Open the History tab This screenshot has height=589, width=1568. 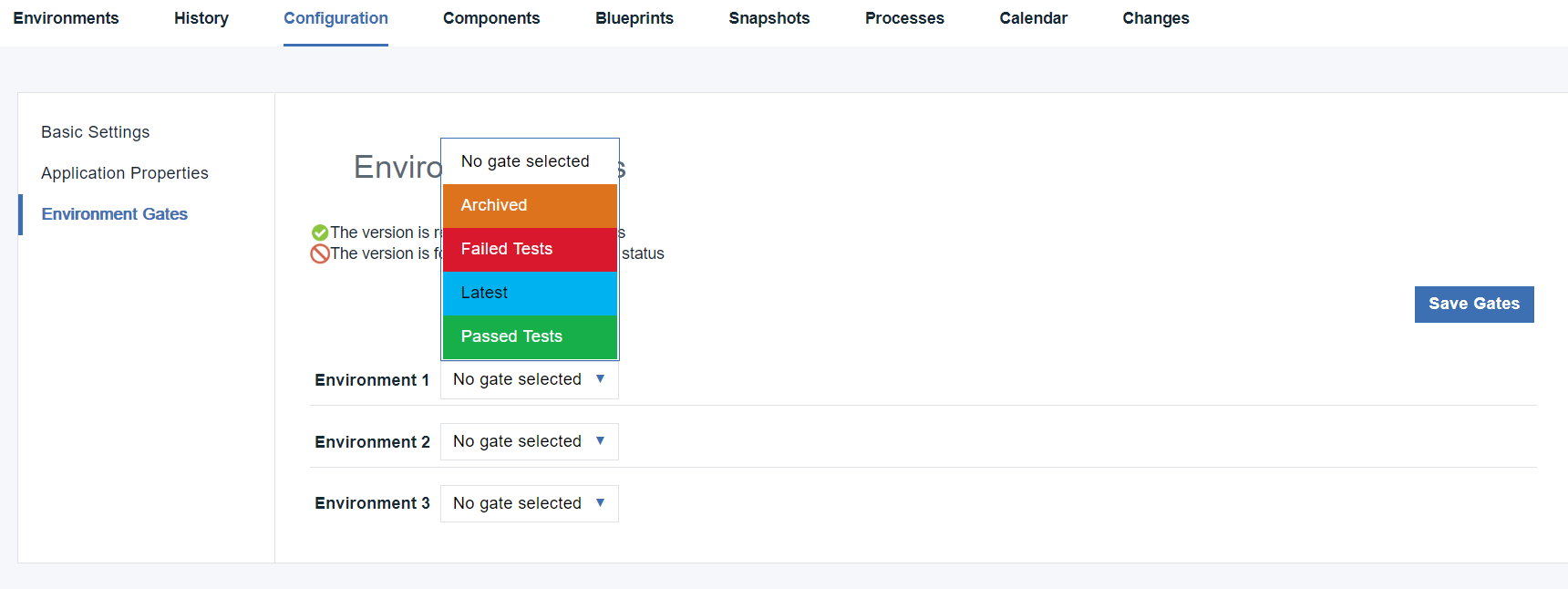click(201, 18)
